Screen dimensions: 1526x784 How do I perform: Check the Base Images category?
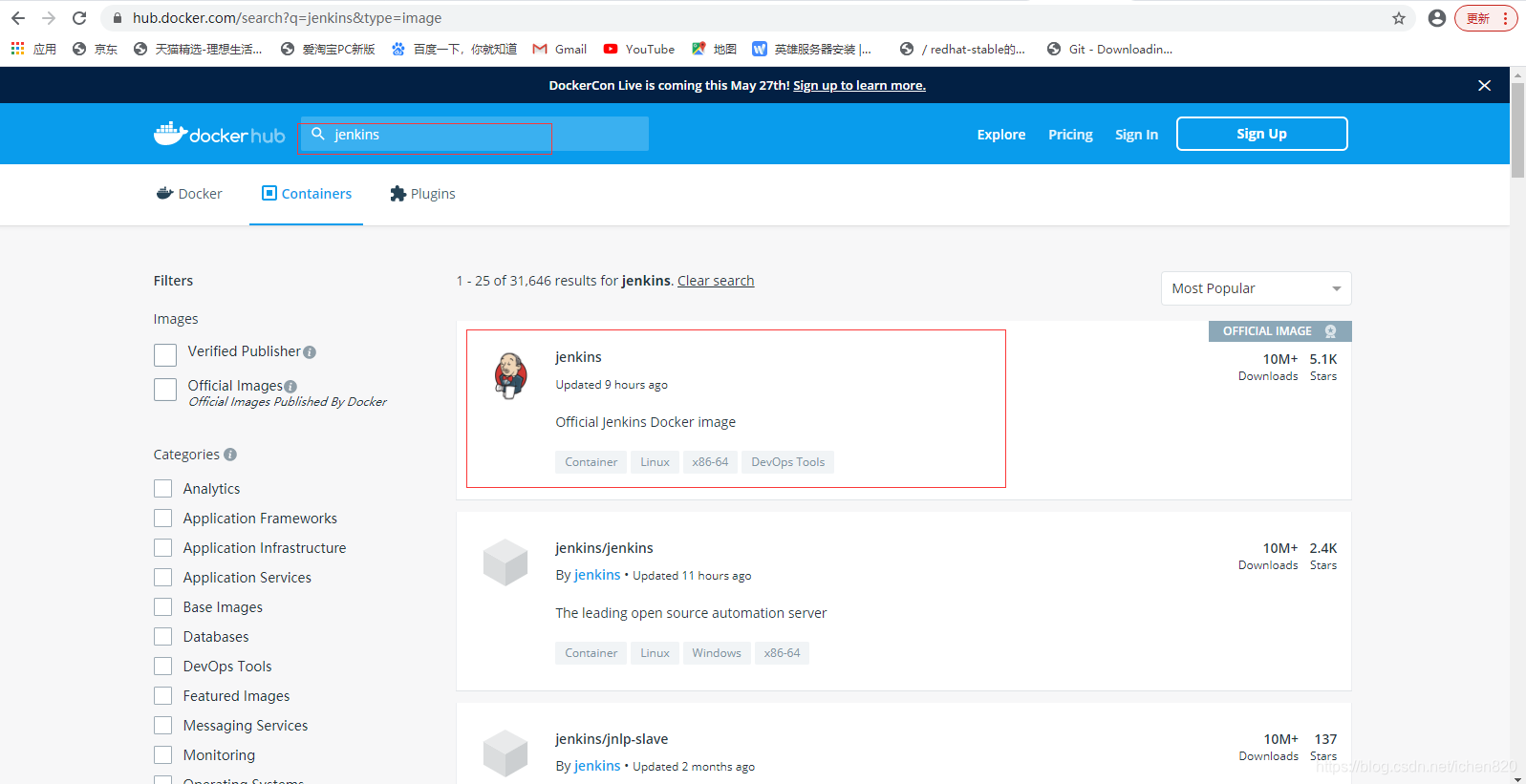tap(163, 607)
